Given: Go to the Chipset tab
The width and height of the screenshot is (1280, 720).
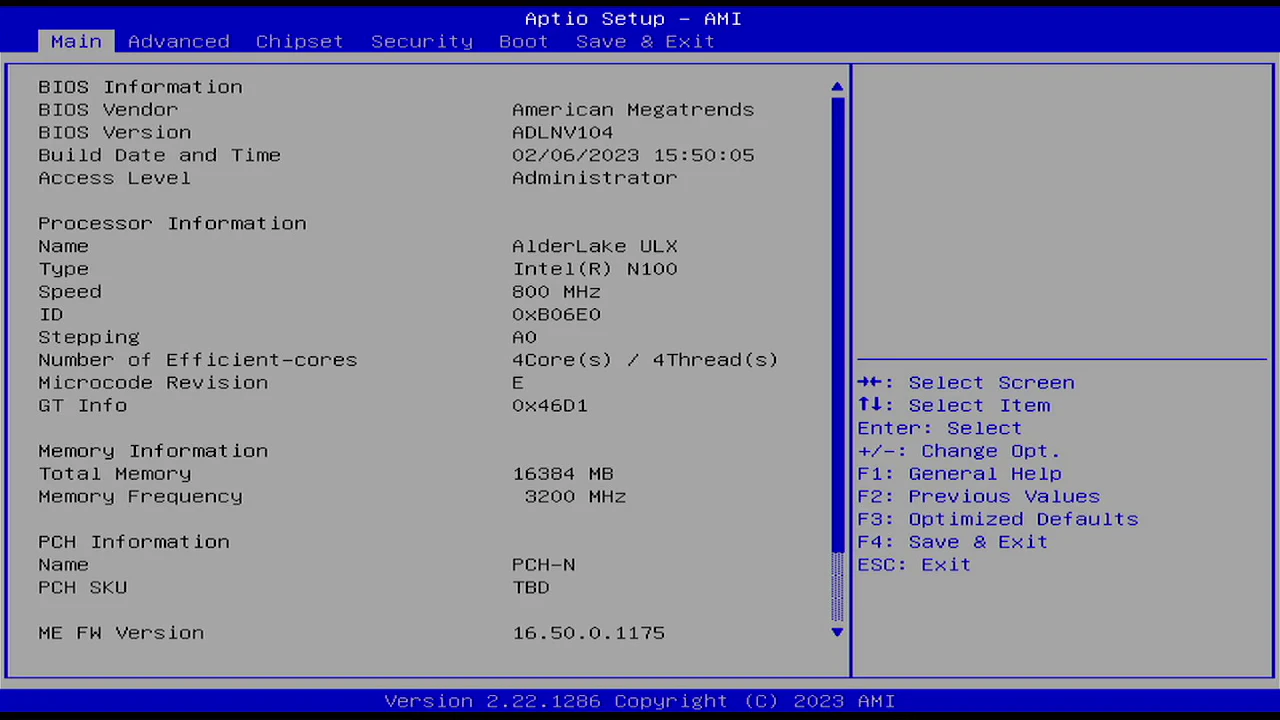Looking at the screenshot, I should coord(299,41).
